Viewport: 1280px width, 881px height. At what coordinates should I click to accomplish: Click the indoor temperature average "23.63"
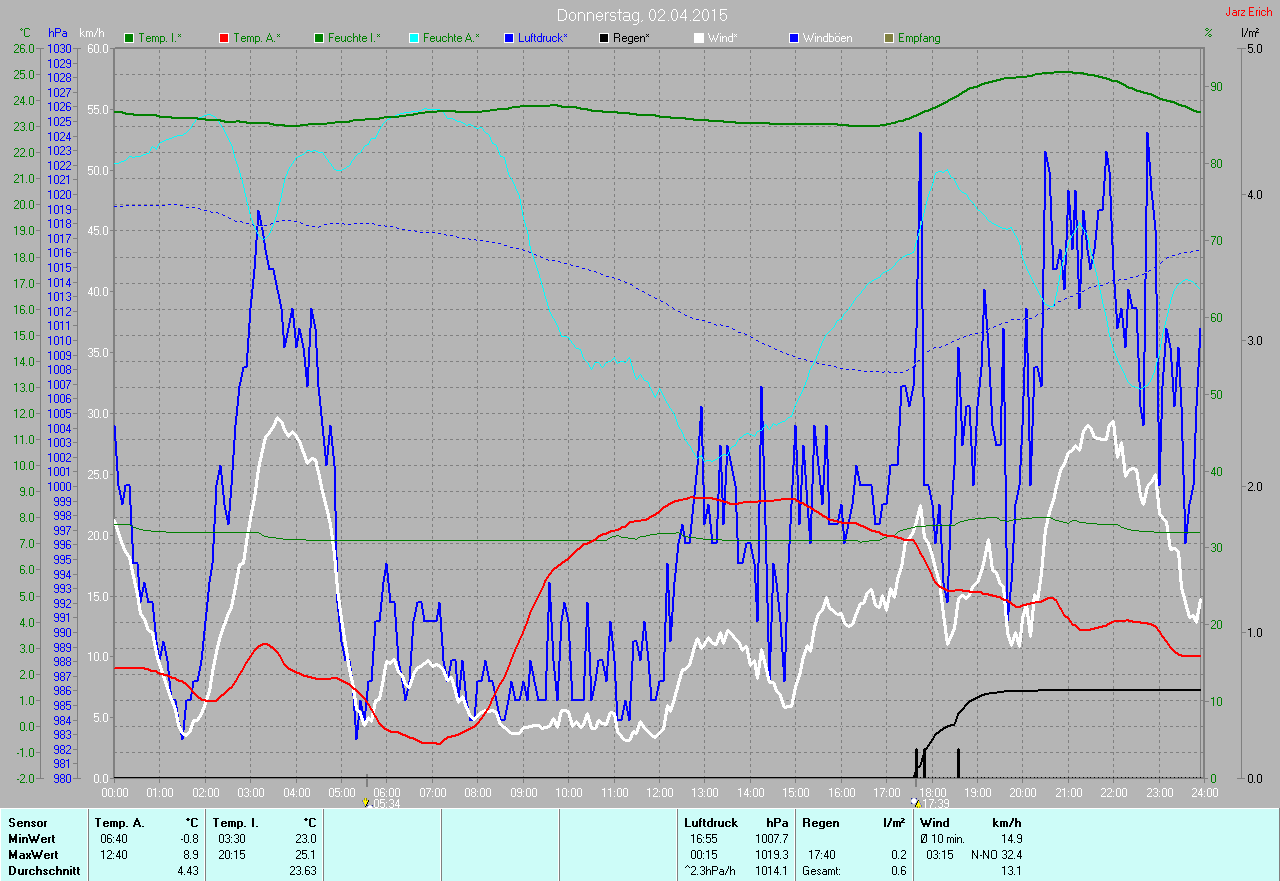[302, 871]
